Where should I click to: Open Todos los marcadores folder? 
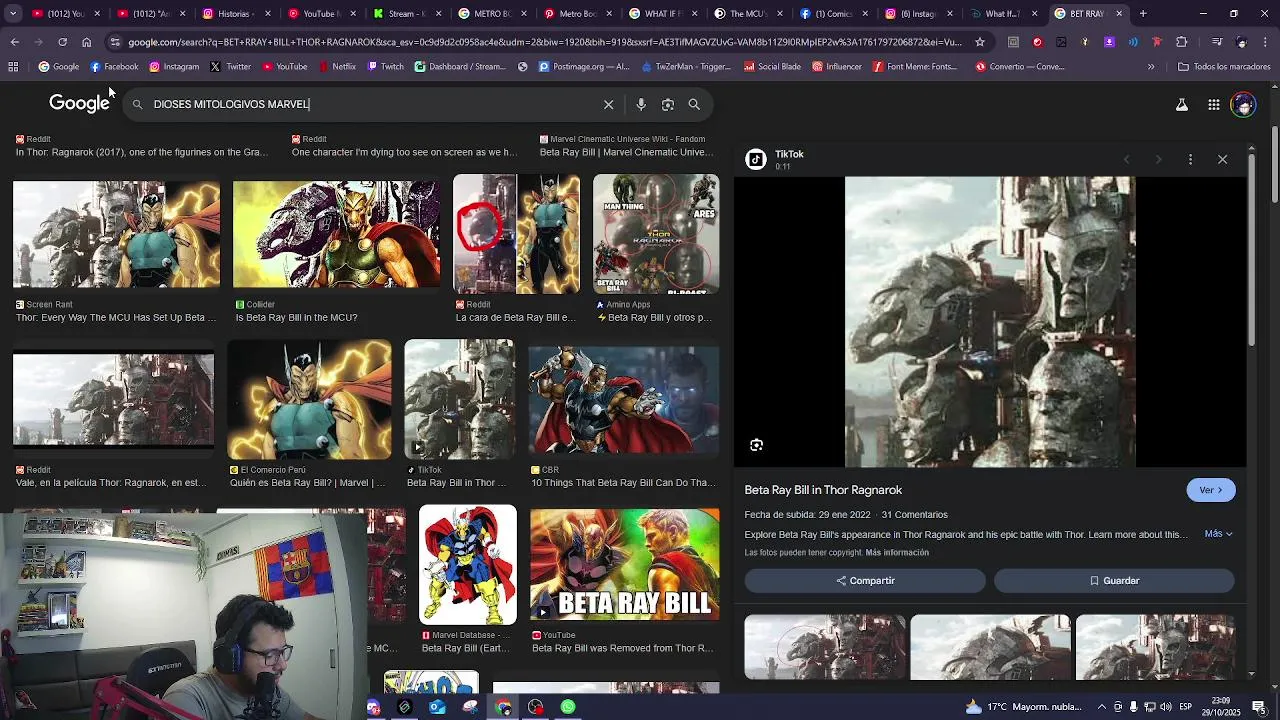click(x=1224, y=67)
